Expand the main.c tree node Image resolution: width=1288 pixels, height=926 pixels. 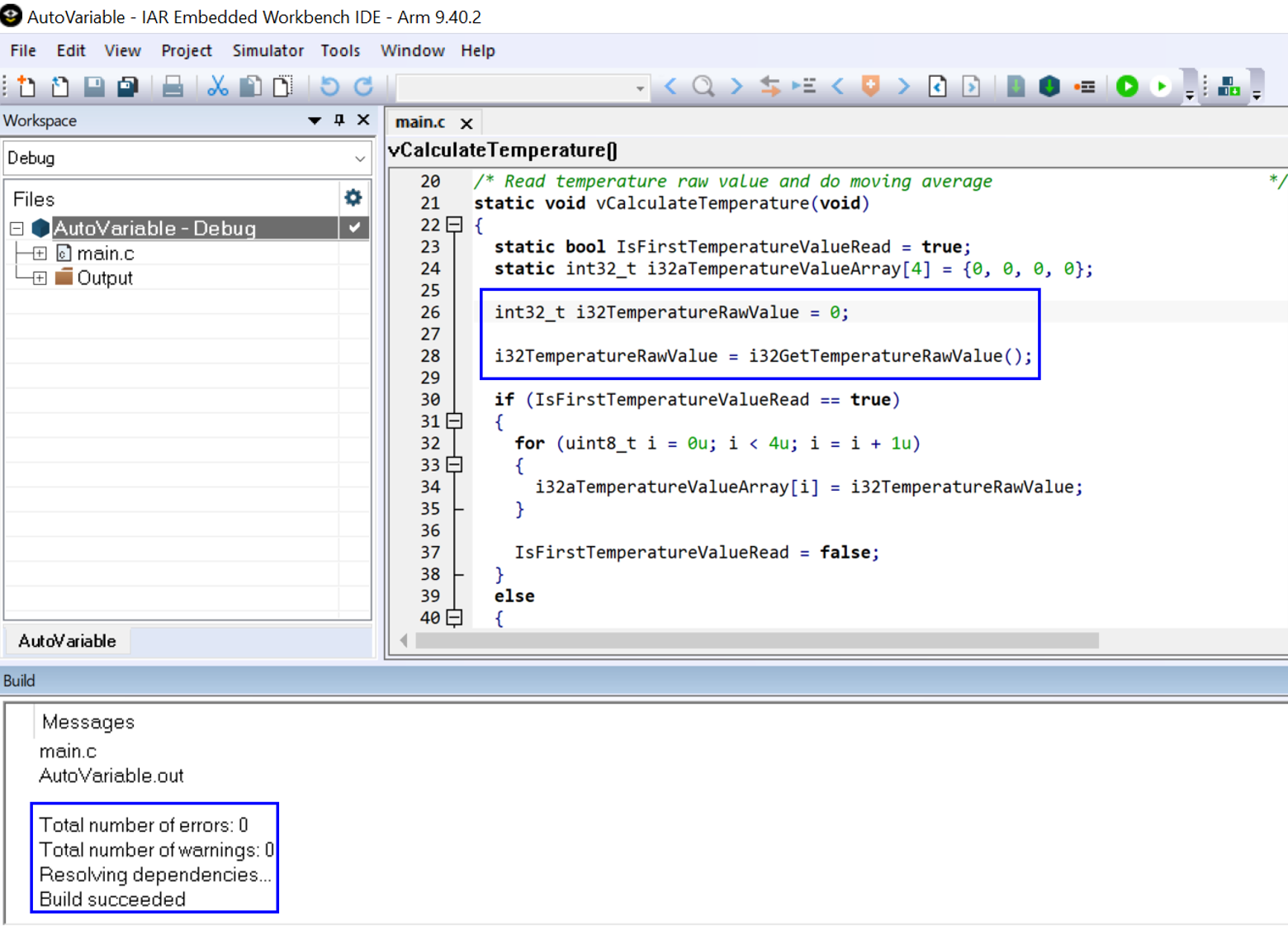(x=38, y=253)
